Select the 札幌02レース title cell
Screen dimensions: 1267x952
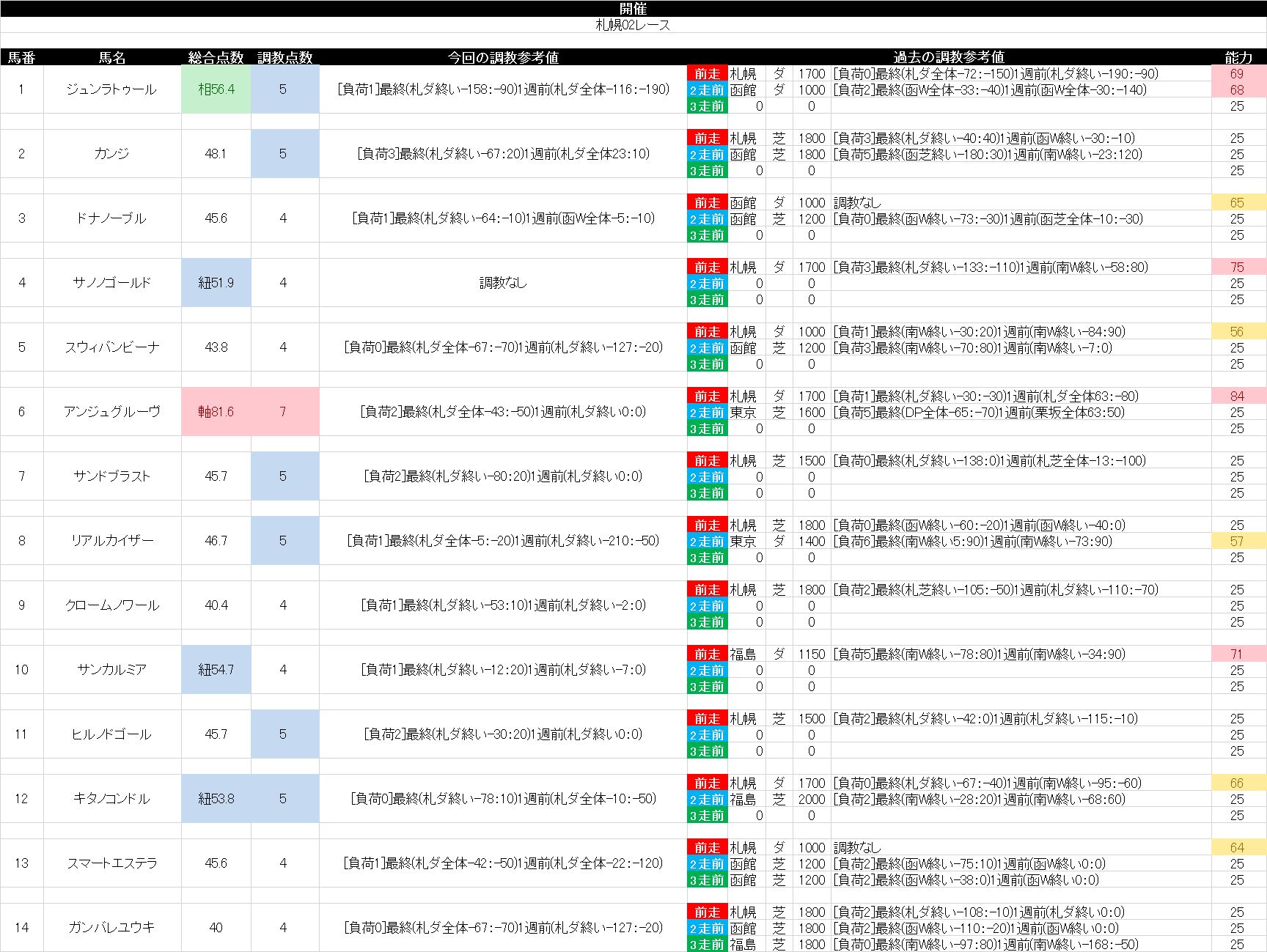(633, 25)
